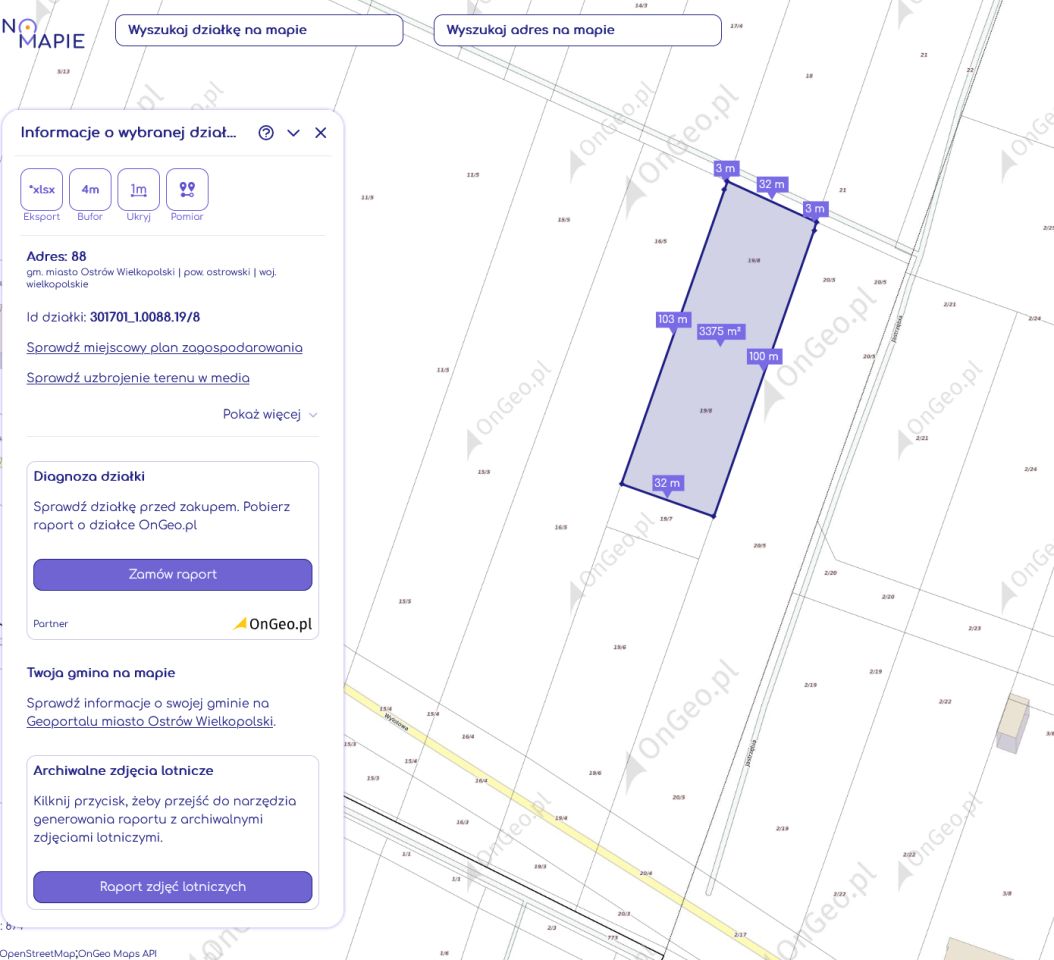Open 'Sprawdź uzbrojenie terenu w media' link
Screen dimensions: 1054x960
(138, 378)
